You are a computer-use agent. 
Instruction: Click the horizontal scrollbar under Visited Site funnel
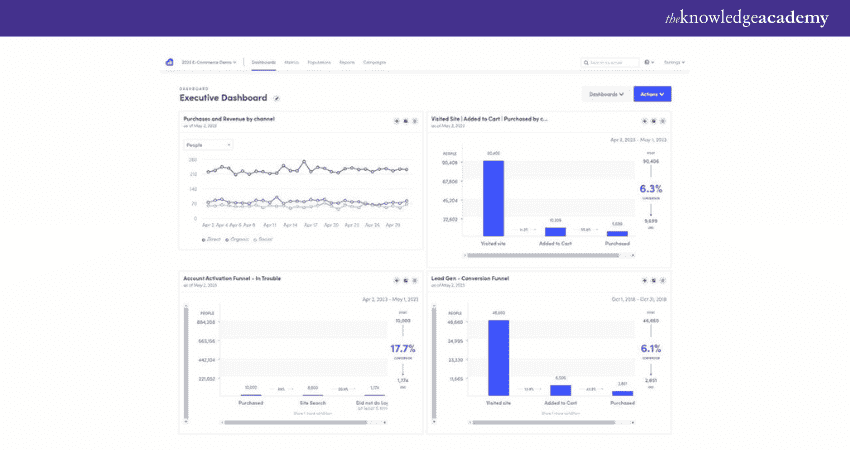pyautogui.click(x=540, y=257)
